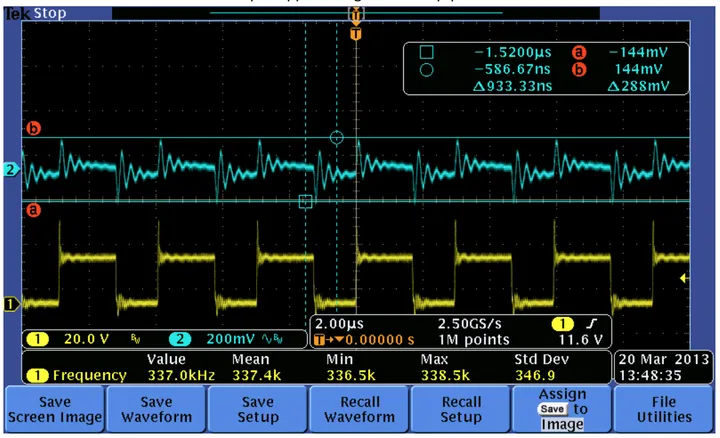Choose the Save Setup option

pos(258,409)
